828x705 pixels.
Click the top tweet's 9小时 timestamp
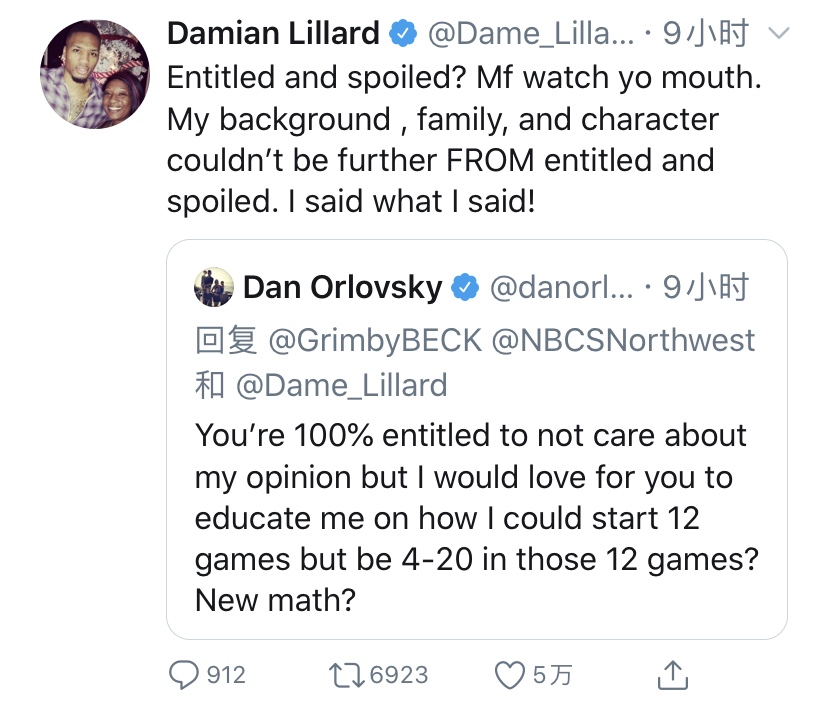click(x=706, y=33)
